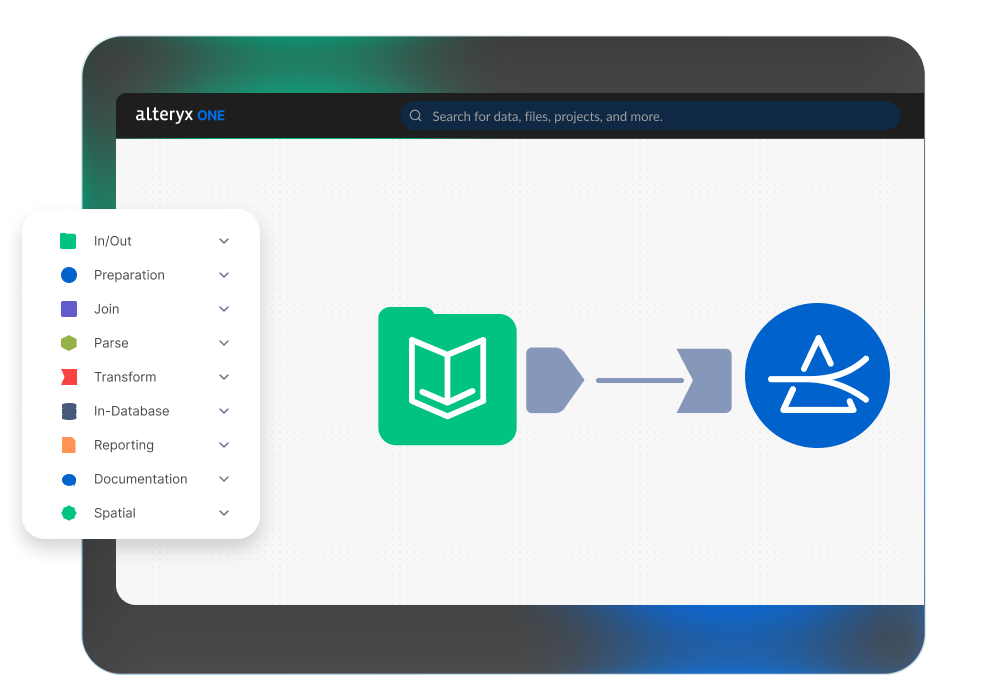Open the Reporting category entry
Screen dimensions: 1000x700
click(123, 444)
